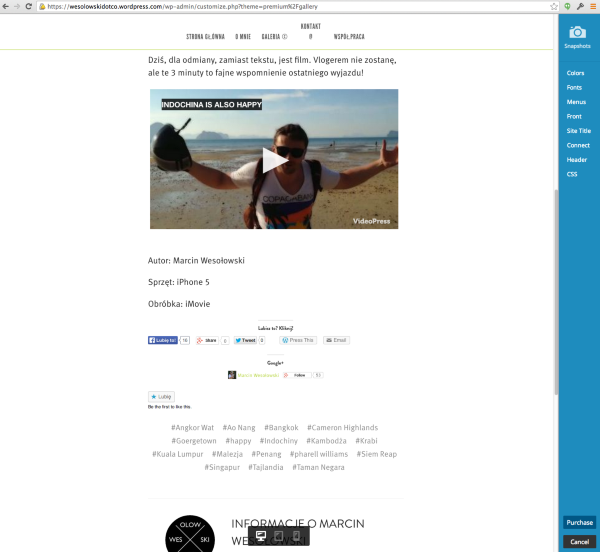Open the #Singapur tag
The height and width of the screenshot is (552, 600).
[222, 467]
